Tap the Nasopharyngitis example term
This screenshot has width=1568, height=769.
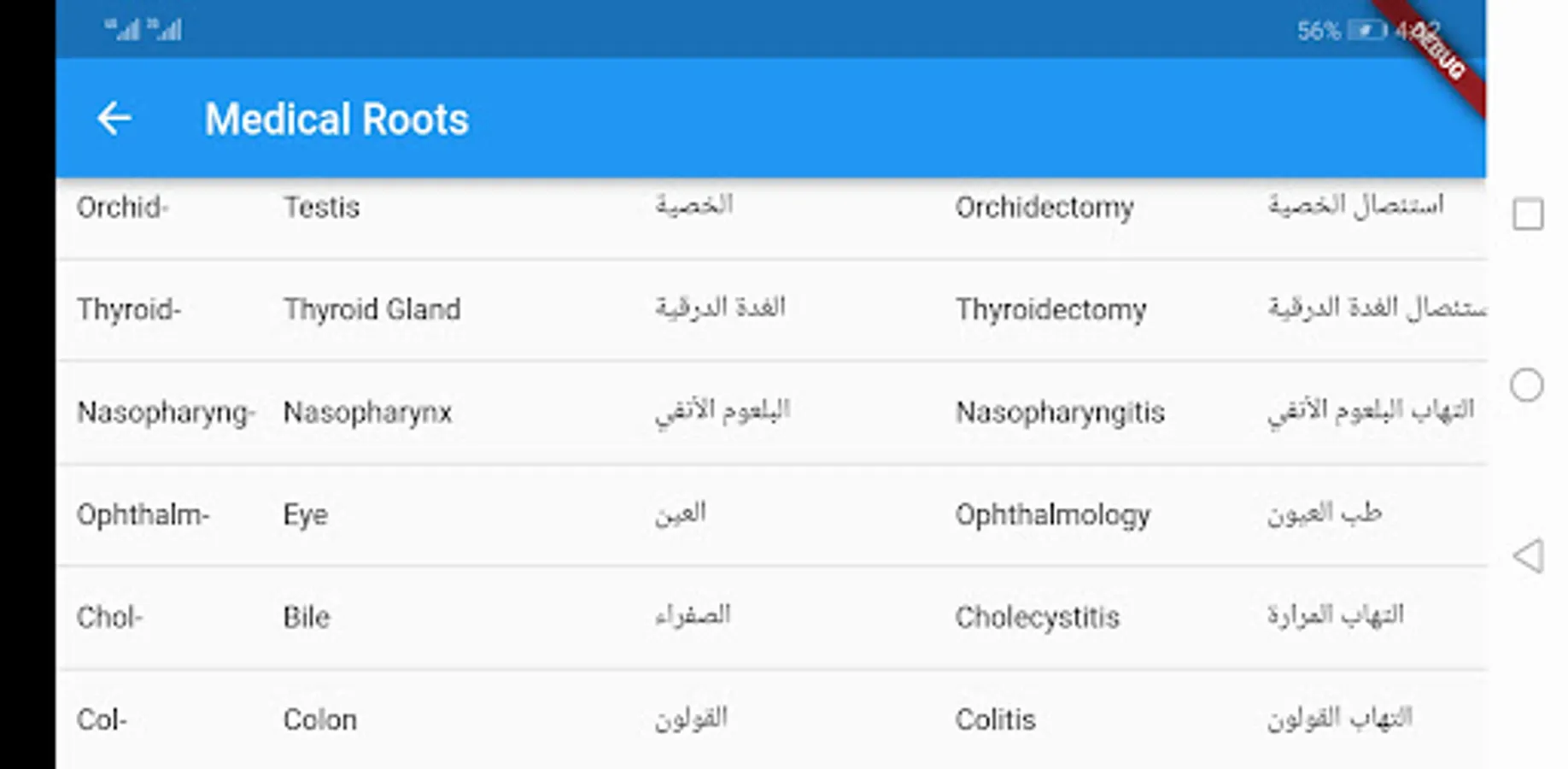pyautogui.click(x=1059, y=413)
